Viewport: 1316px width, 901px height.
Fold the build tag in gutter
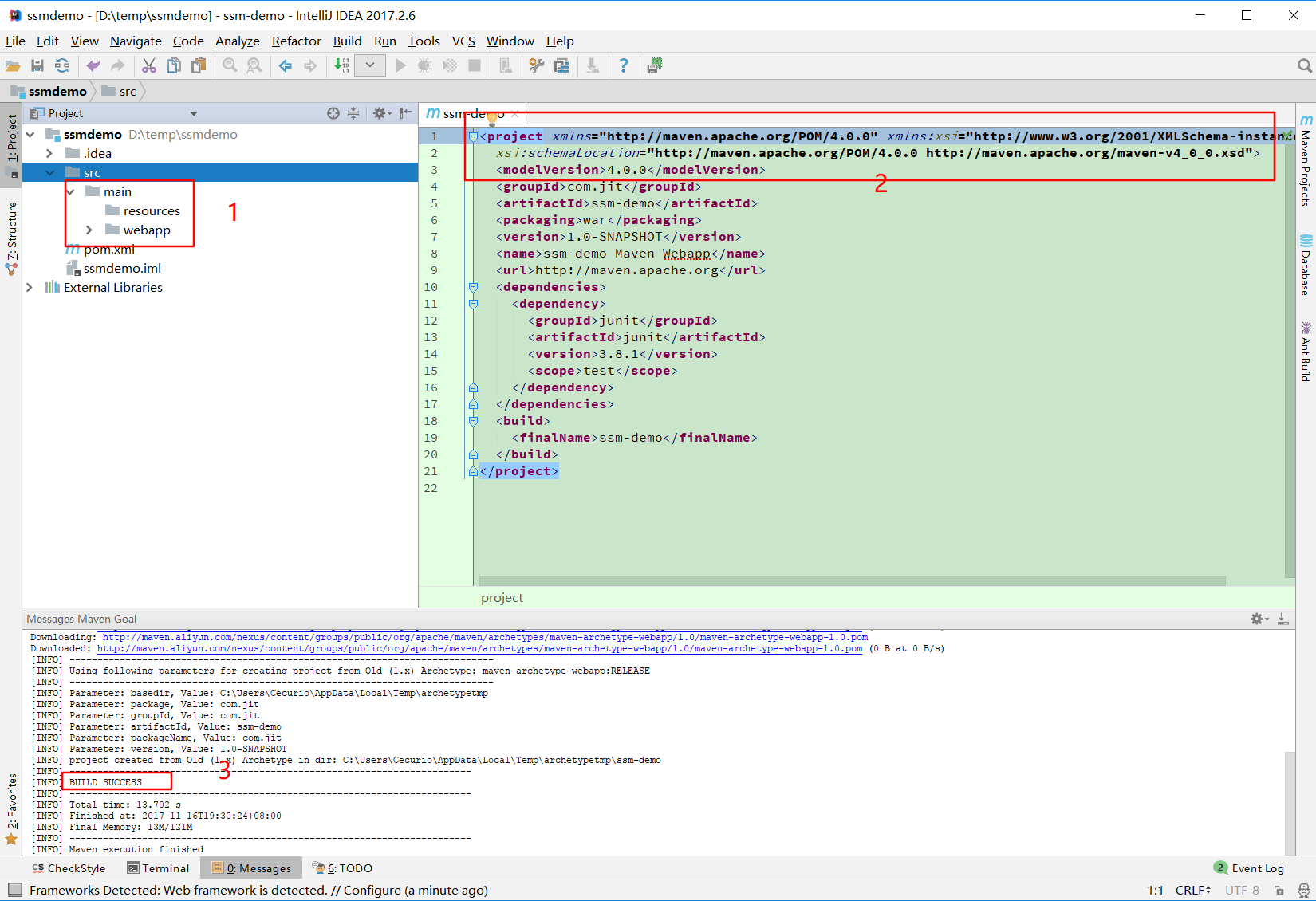click(x=473, y=421)
